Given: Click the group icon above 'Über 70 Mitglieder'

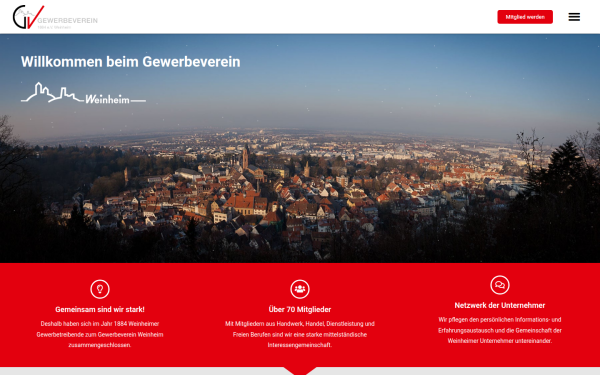Looking at the screenshot, I should 300,289.
